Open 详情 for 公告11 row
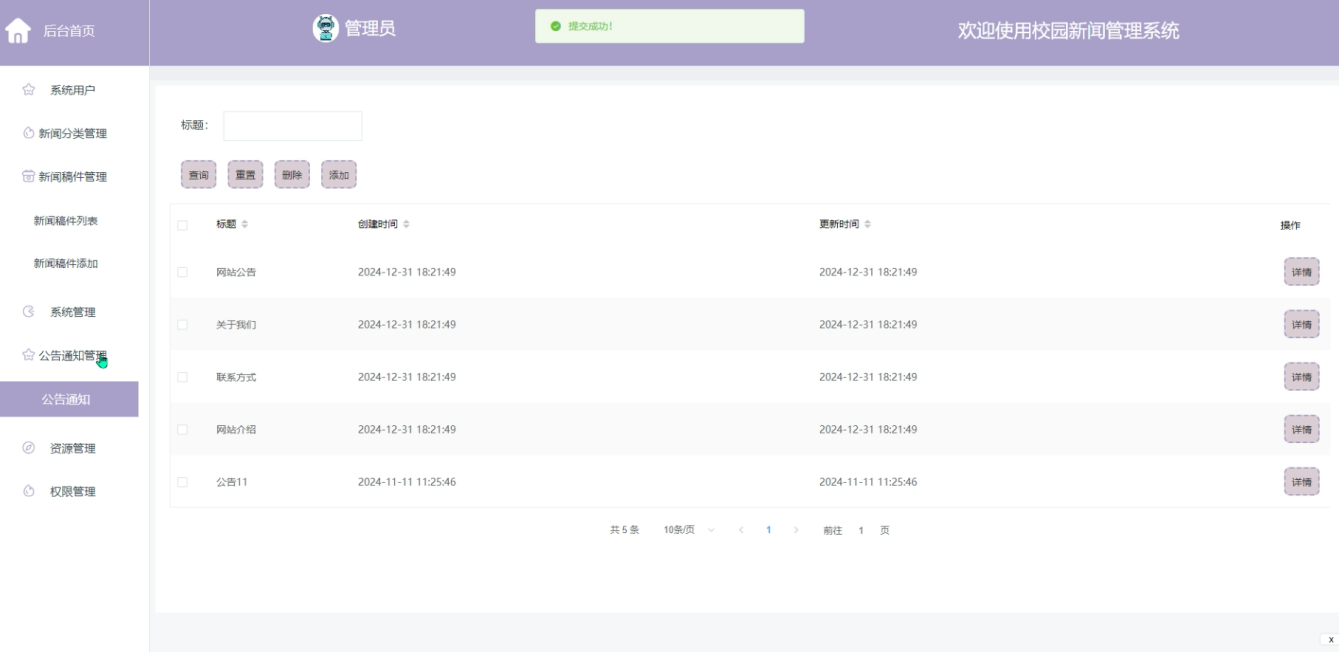The image size is (1339, 652). (1301, 482)
